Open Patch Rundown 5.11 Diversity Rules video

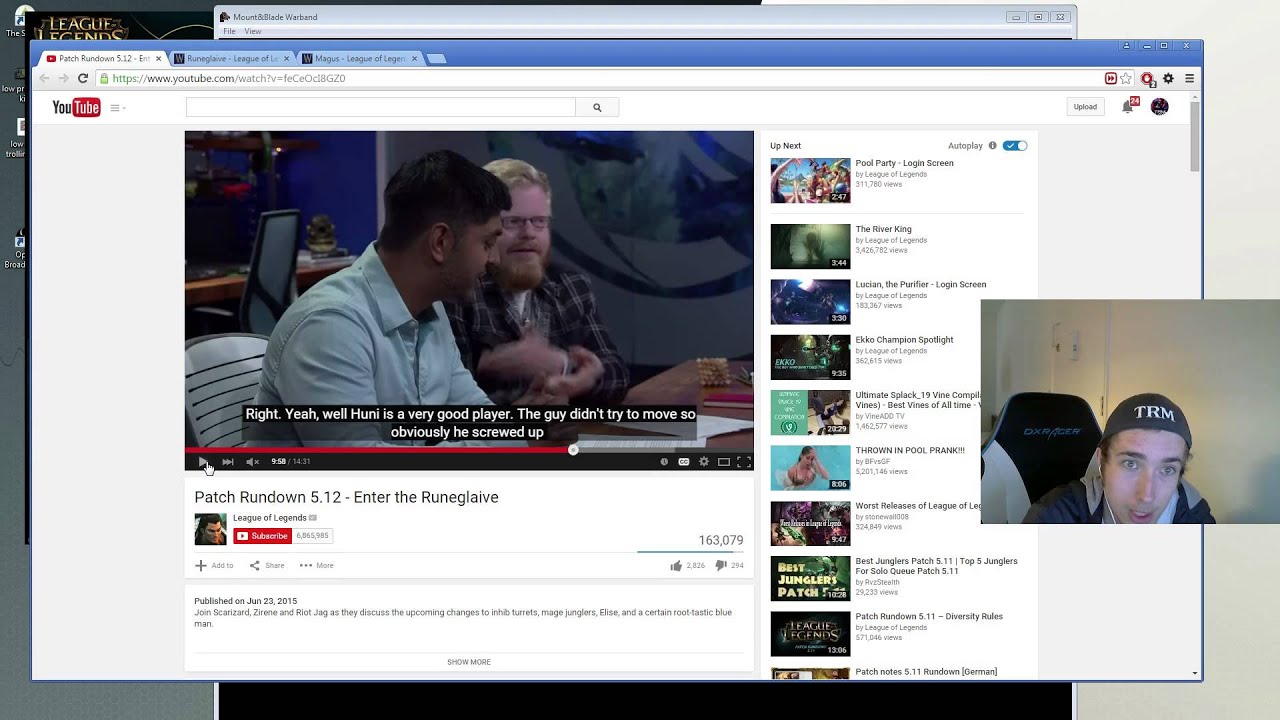[x=929, y=617]
